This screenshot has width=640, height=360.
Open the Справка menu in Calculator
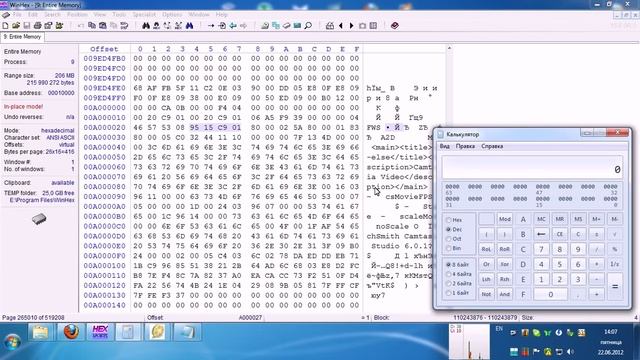pyautogui.click(x=492, y=146)
